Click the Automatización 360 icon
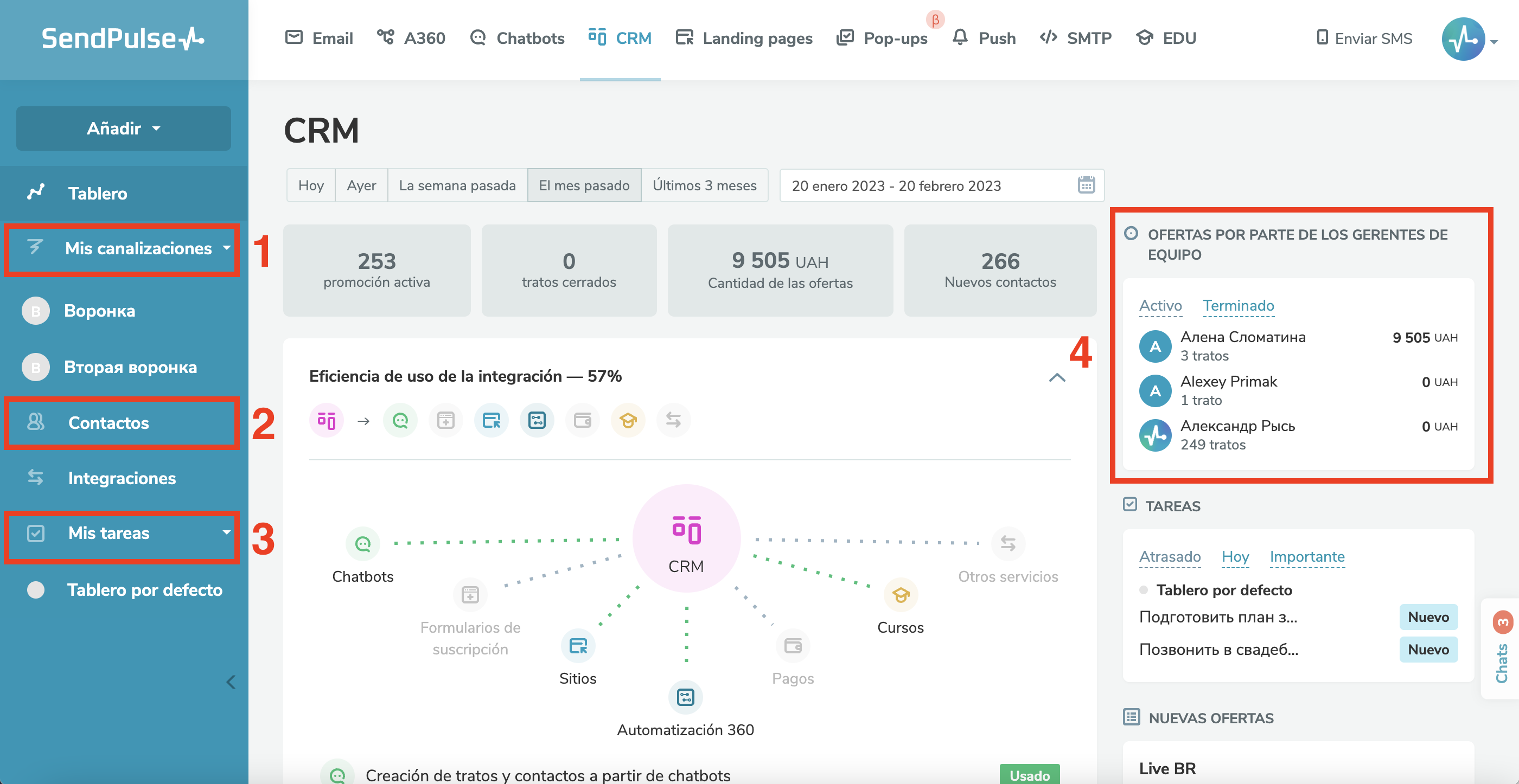 [x=685, y=697]
